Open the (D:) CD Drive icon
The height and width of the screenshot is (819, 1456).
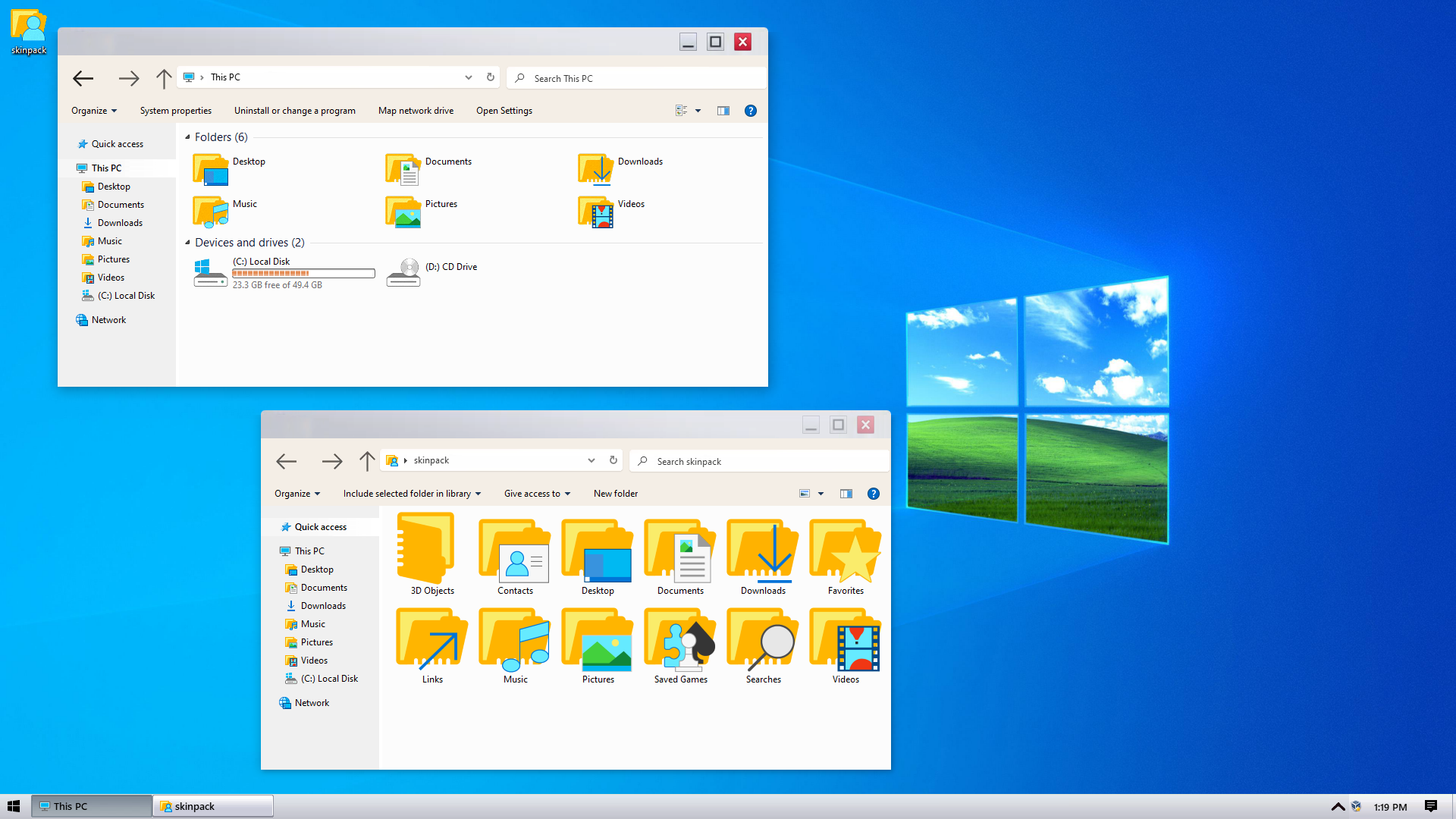(404, 271)
